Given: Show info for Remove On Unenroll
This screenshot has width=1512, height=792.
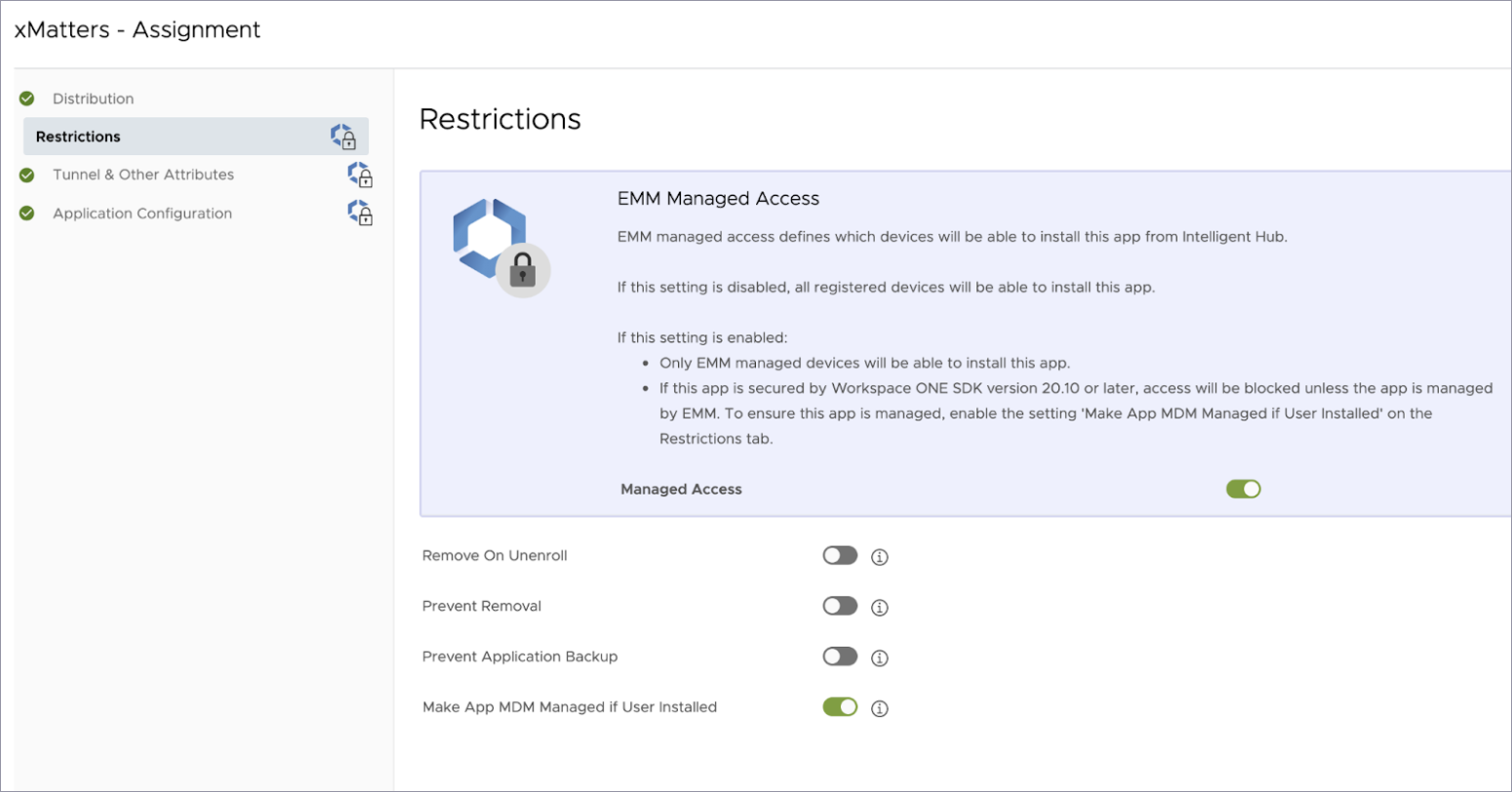Looking at the screenshot, I should [x=879, y=557].
